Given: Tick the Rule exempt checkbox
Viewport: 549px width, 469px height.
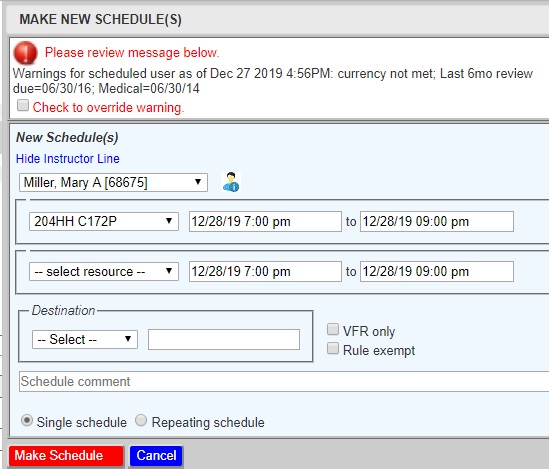Looking at the screenshot, I should (x=333, y=349).
